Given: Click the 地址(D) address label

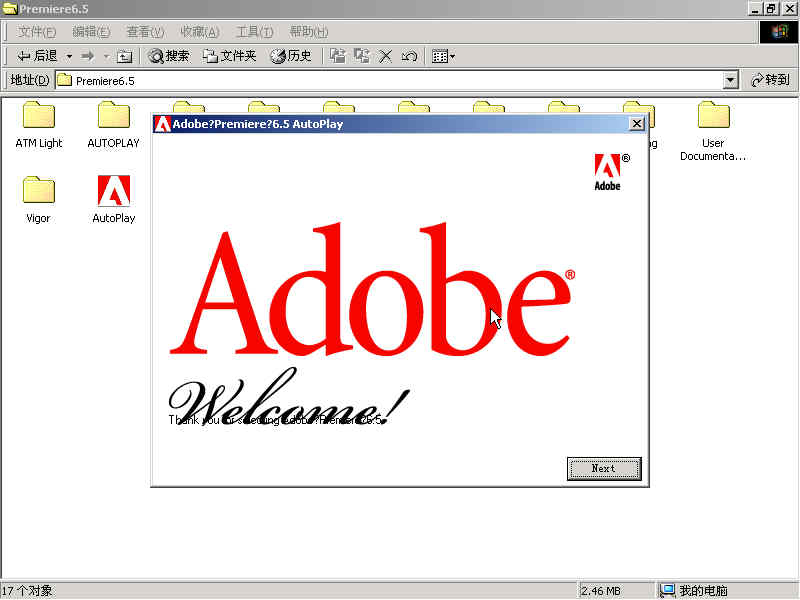Looking at the screenshot, I should (x=30, y=80).
